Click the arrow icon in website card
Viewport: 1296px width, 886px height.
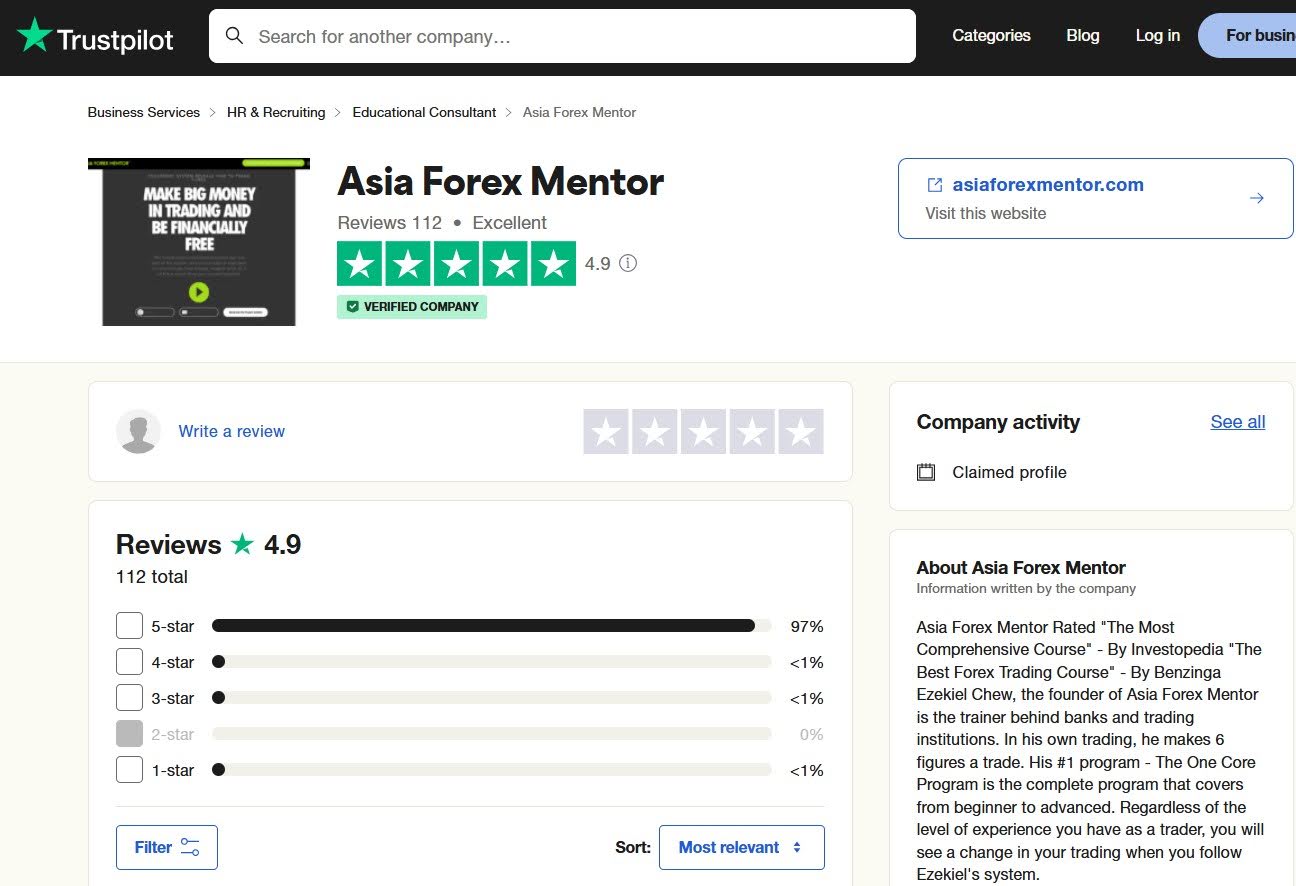[x=1257, y=198]
